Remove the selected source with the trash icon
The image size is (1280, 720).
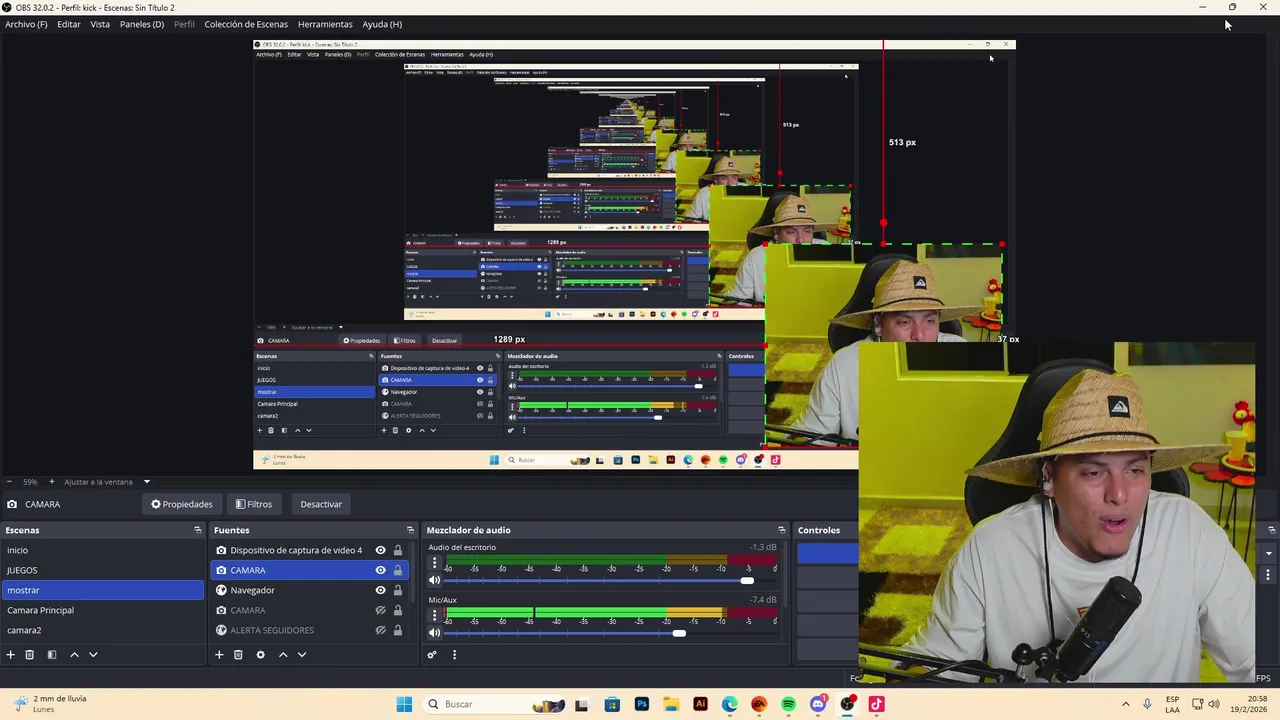(x=238, y=655)
